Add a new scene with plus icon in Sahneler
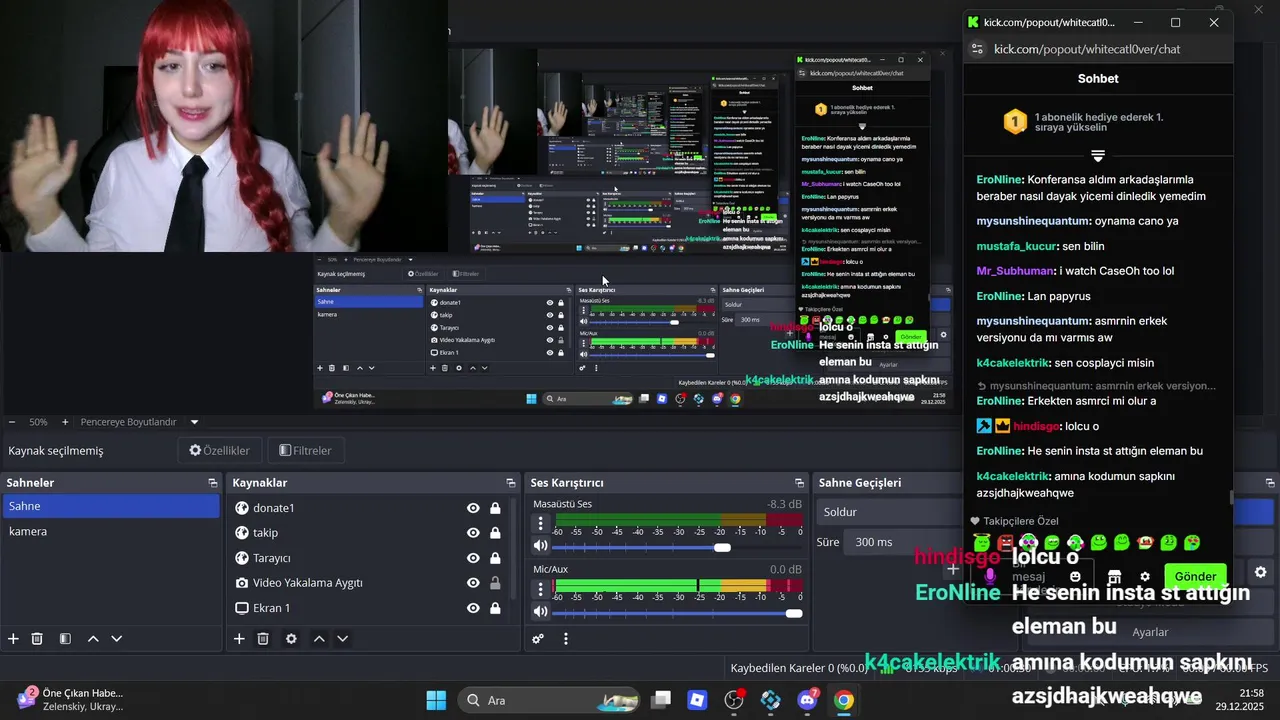The height and width of the screenshot is (720, 1280). point(13,638)
